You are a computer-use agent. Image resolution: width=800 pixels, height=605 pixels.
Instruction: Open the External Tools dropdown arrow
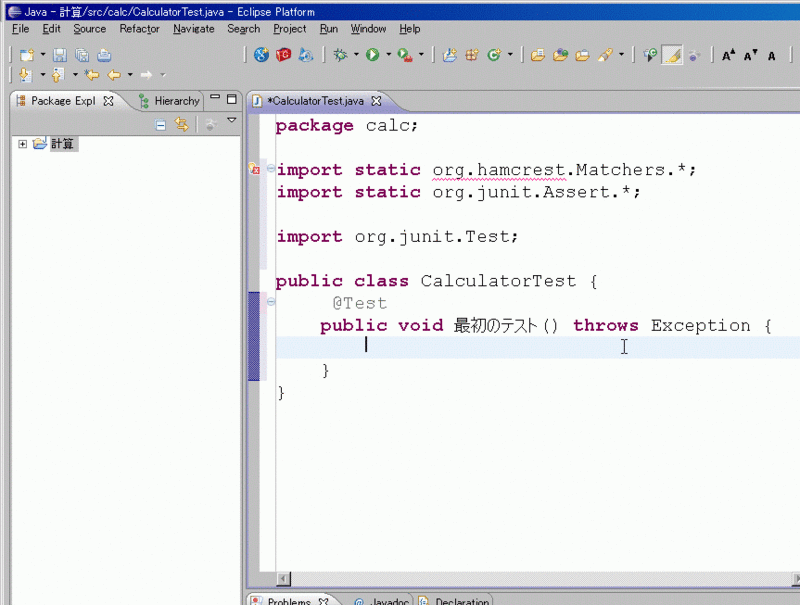pyautogui.click(x=421, y=54)
